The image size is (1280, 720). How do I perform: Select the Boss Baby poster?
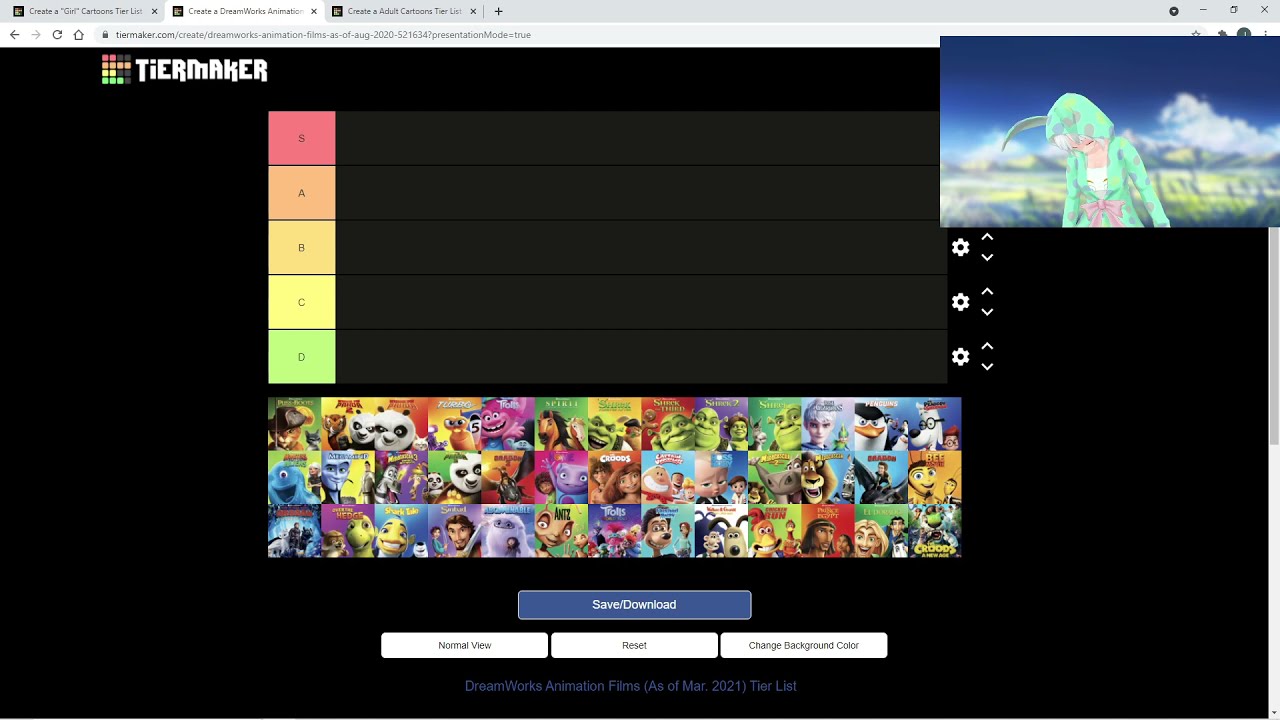(x=721, y=477)
